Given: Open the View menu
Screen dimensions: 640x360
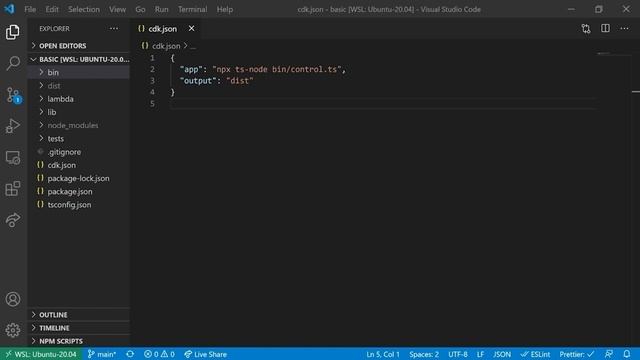Looking at the screenshot, I should (x=117, y=9).
